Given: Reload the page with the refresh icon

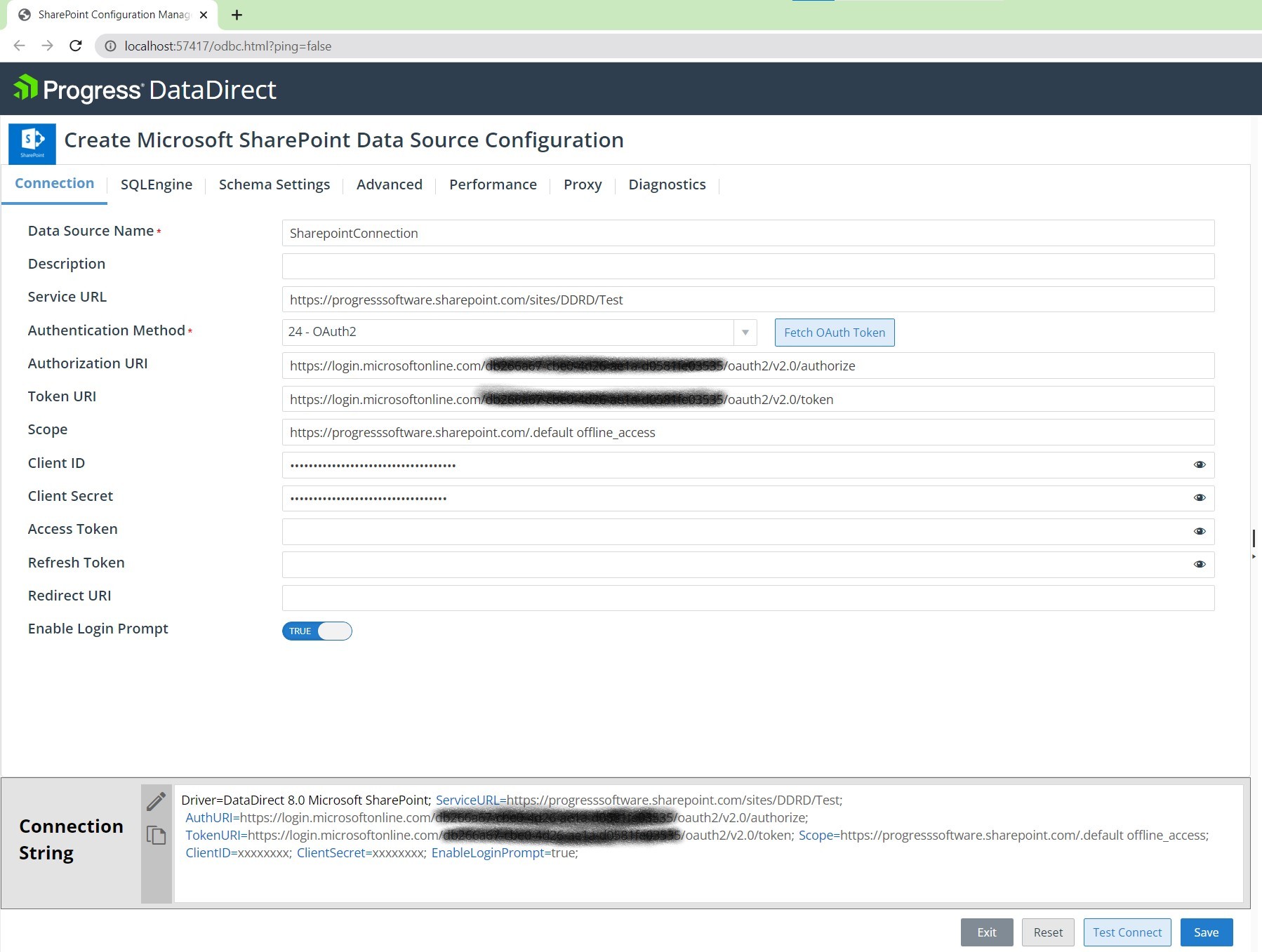Looking at the screenshot, I should click(76, 46).
